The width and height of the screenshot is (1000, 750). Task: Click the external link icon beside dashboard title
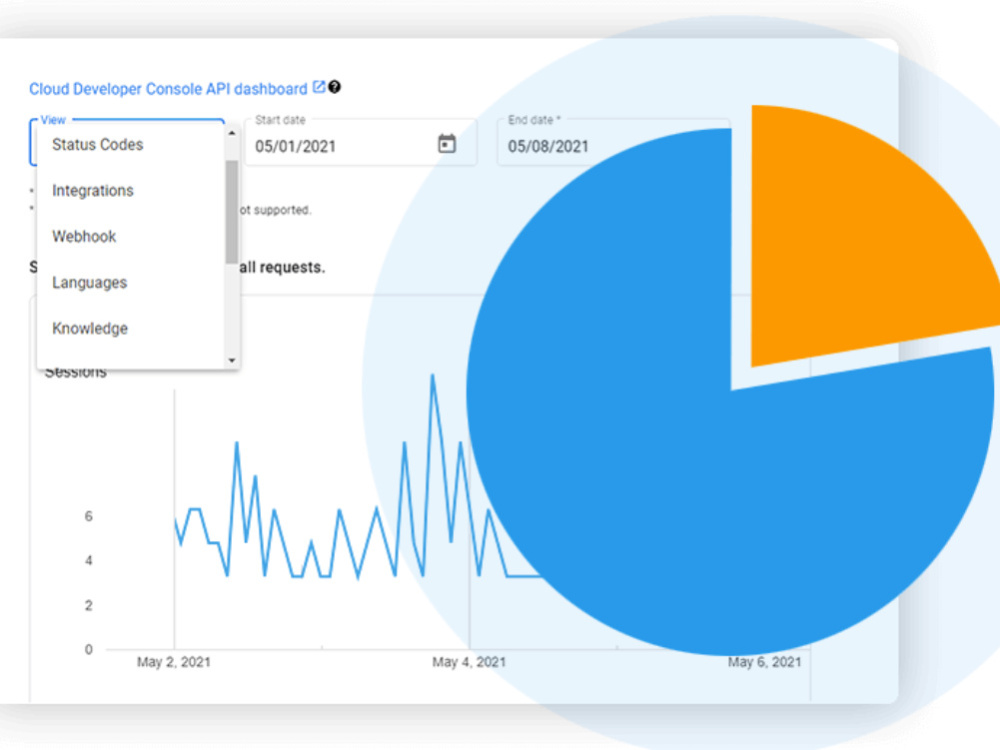(x=319, y=87)
